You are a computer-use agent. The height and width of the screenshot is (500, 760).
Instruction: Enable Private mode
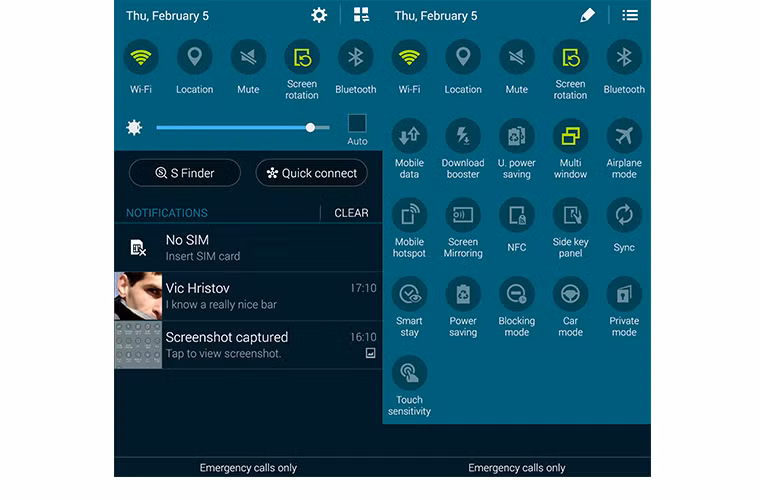click(624, 294)
